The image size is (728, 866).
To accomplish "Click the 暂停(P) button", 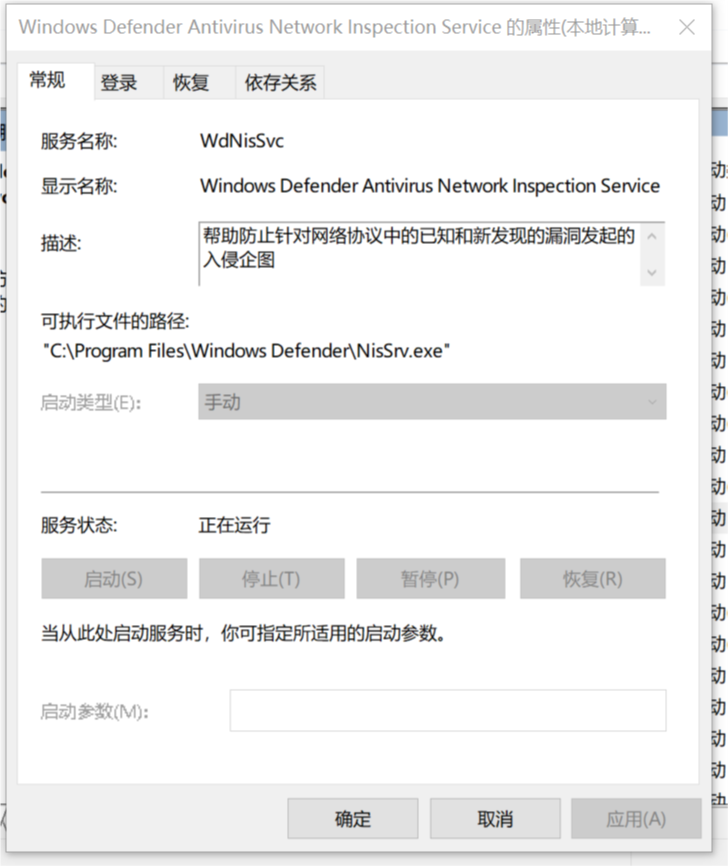I will pos(430,579).
